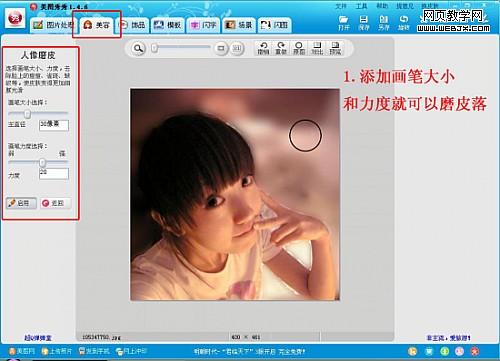Screen dimensions: 500x361
Task: Open the 提意见 menu item
Action: tap(405, 6)
